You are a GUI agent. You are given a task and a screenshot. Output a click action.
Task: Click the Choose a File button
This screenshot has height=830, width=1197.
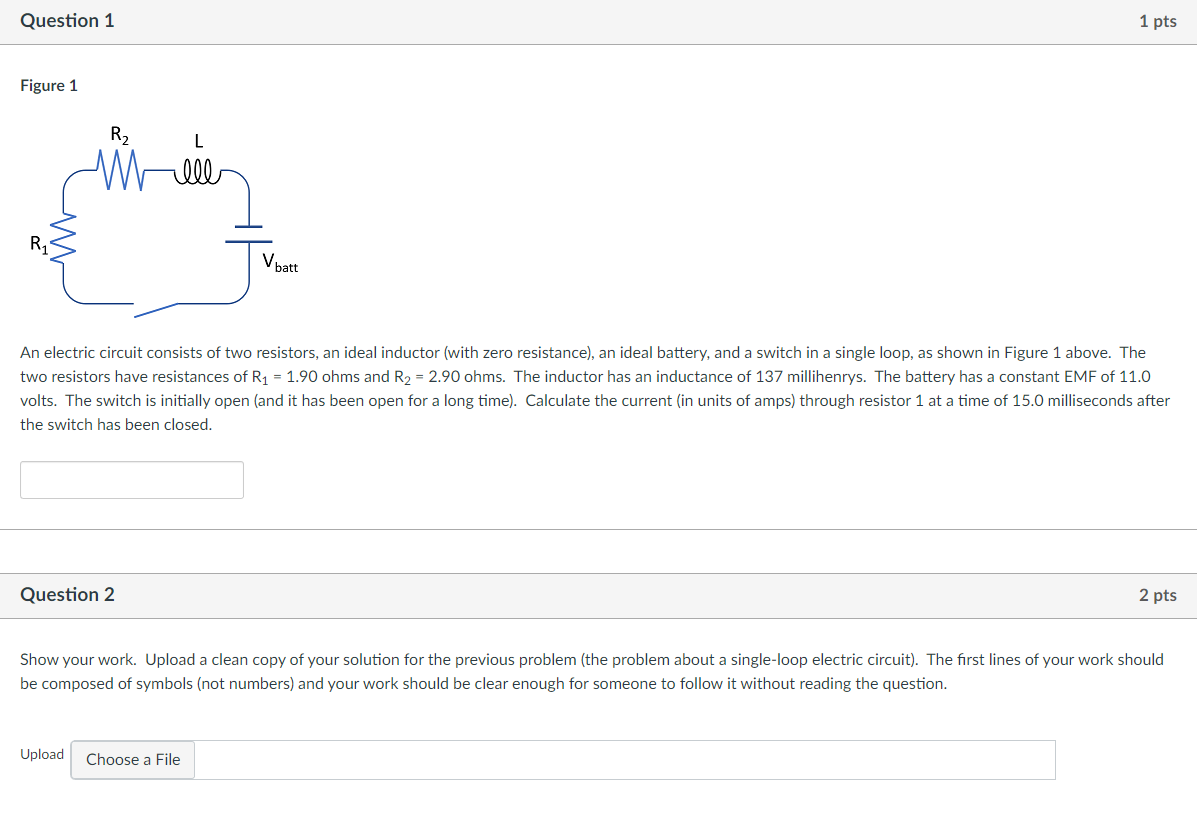[132, 760]
